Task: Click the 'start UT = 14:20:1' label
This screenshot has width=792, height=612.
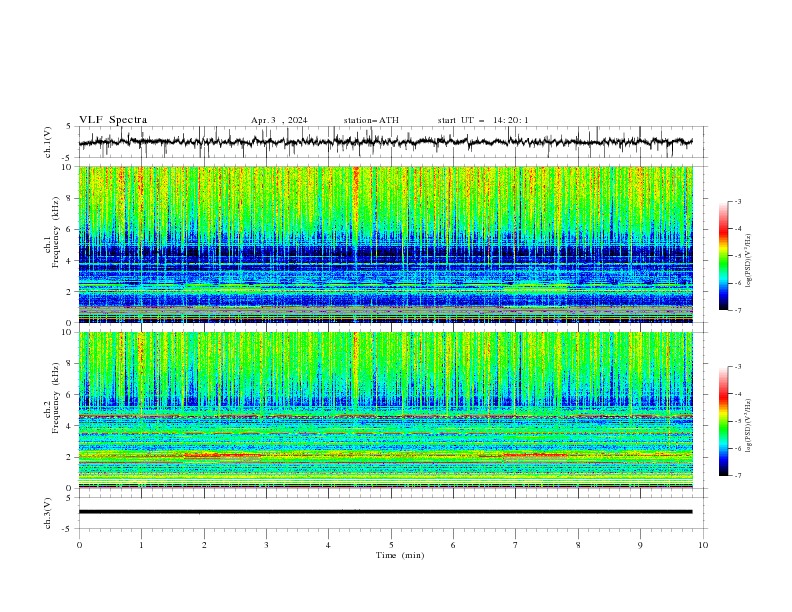Action: 483,120
